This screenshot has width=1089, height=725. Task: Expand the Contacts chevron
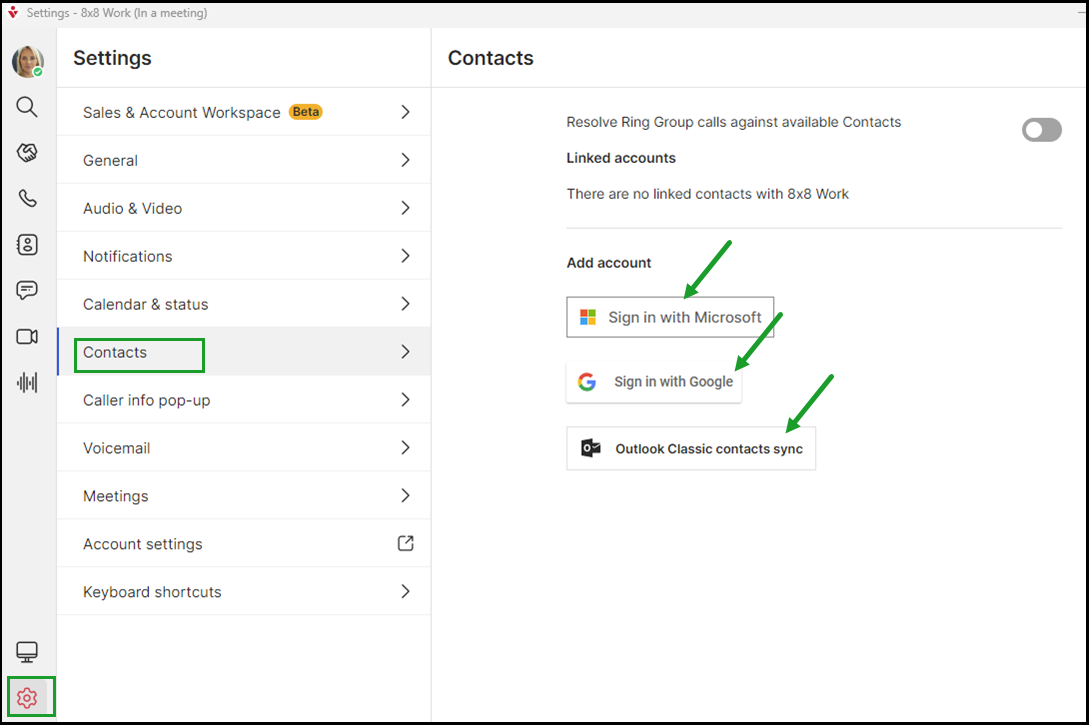(x=406, y=351)
